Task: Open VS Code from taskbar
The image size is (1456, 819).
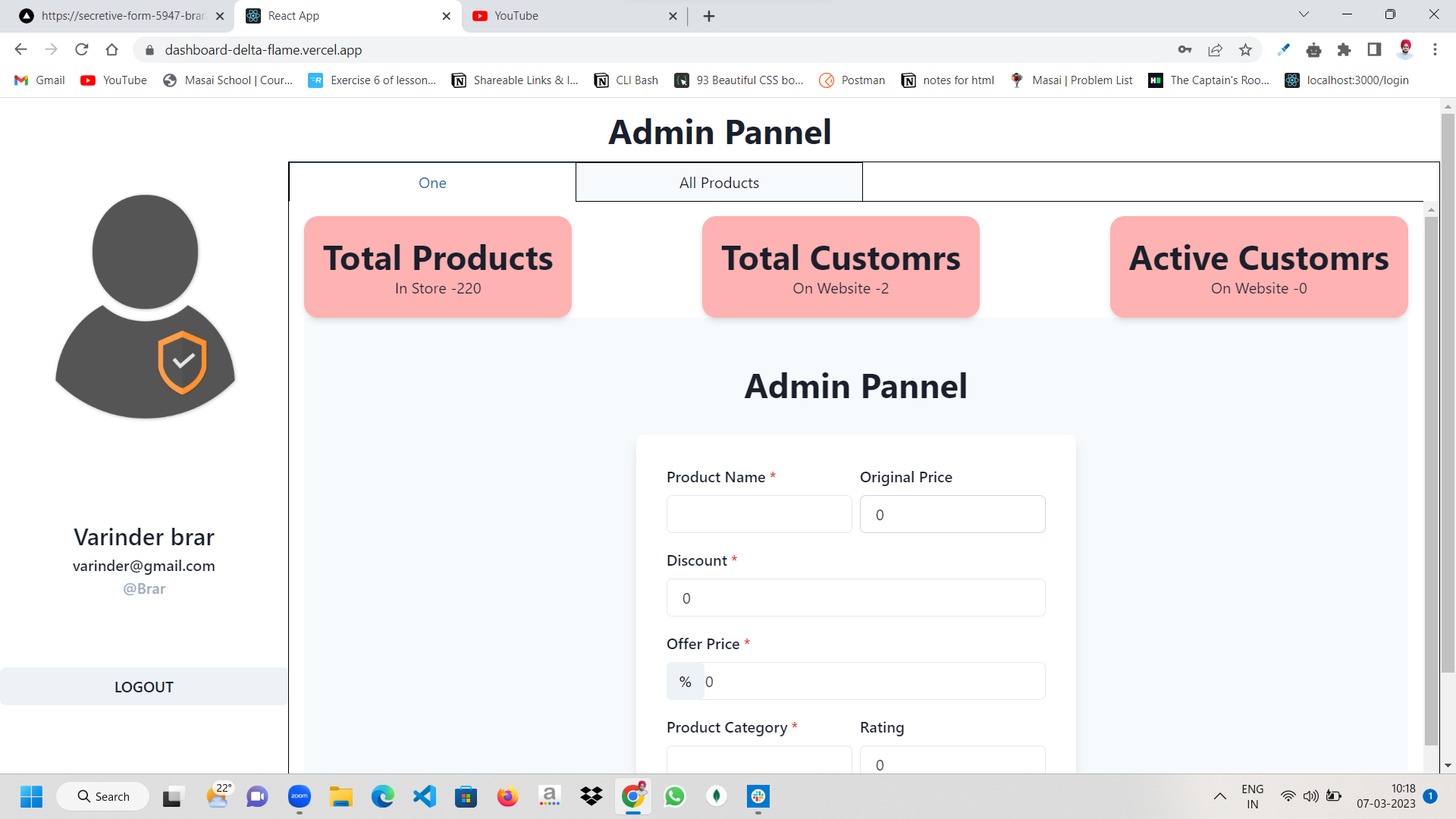Action: click(425, 796)
